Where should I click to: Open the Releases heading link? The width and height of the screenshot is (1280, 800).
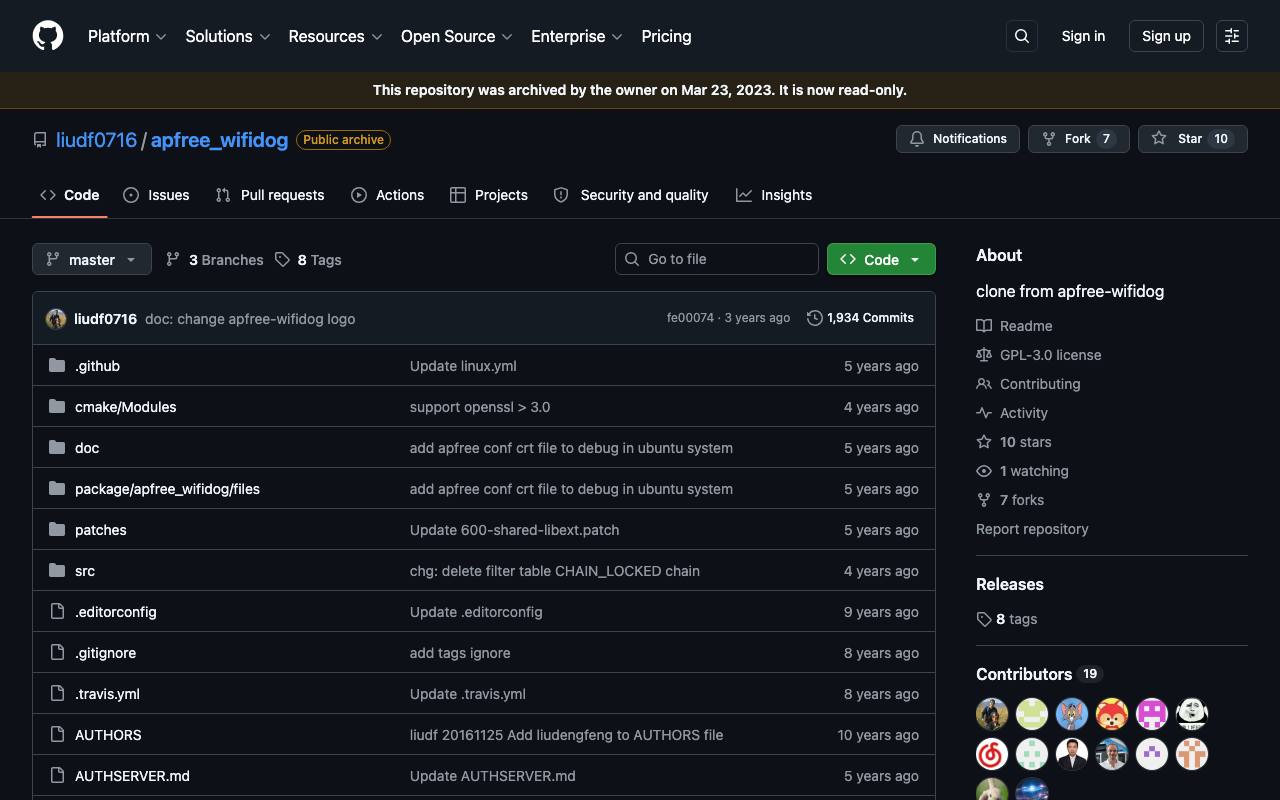pos(1010,584)
